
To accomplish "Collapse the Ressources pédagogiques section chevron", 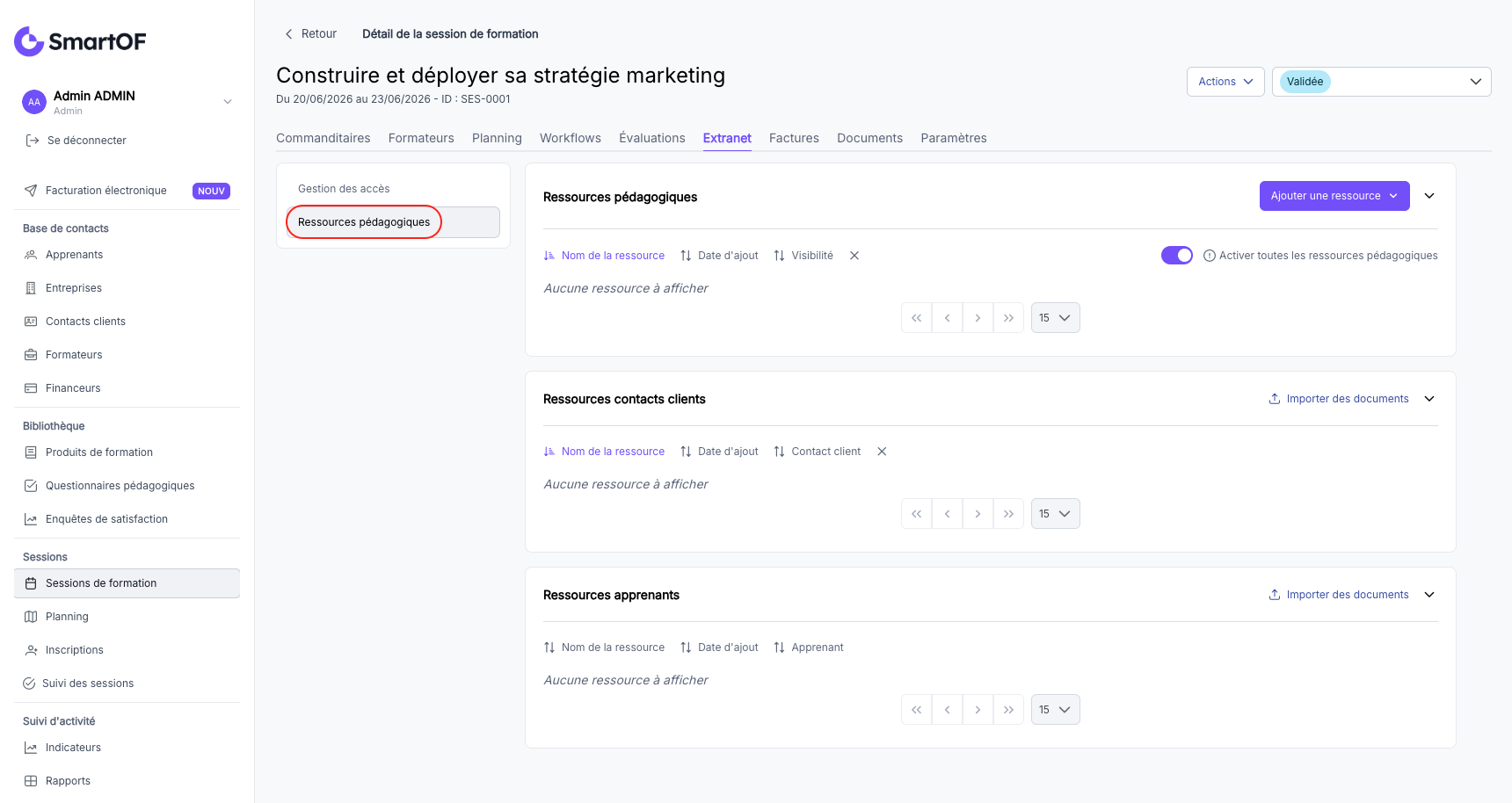I will pos(1429,196).
